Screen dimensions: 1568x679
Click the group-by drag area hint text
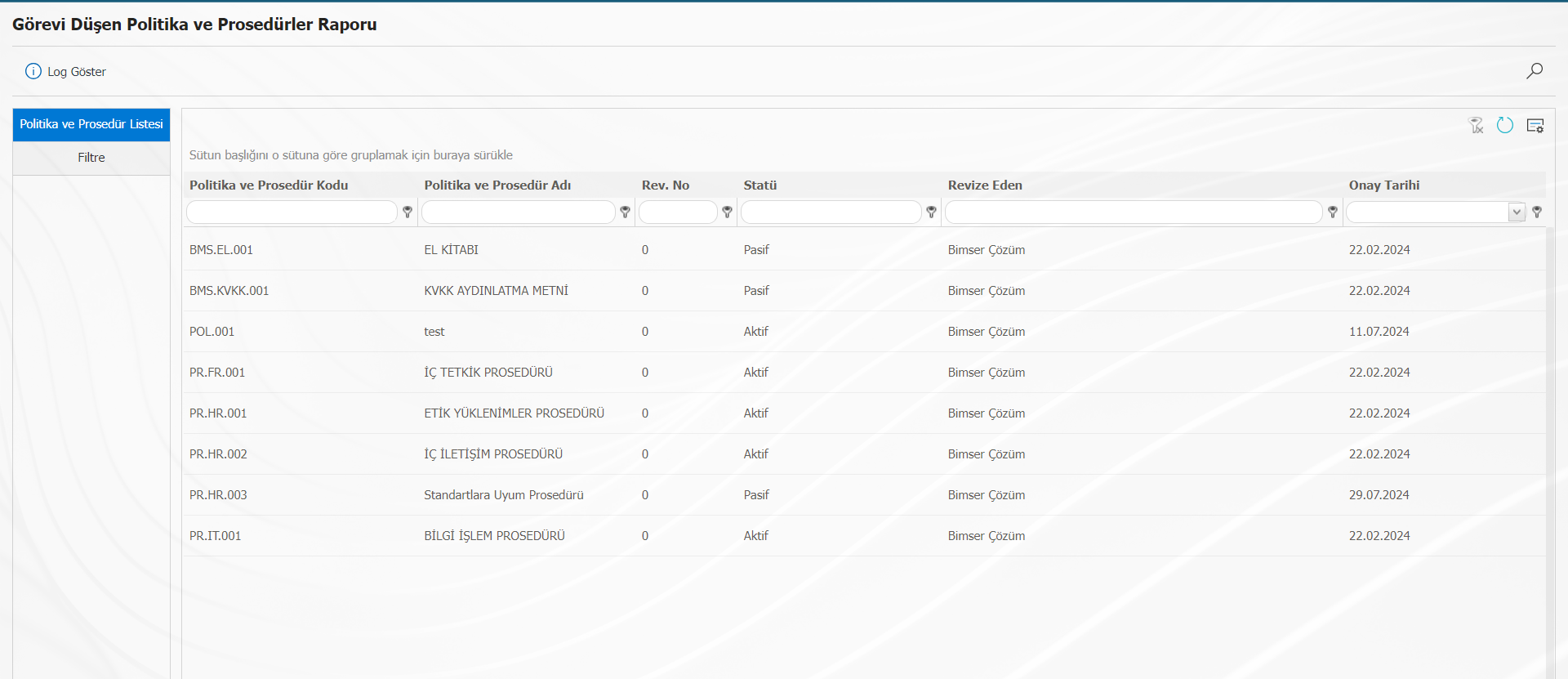pos(351,155)
